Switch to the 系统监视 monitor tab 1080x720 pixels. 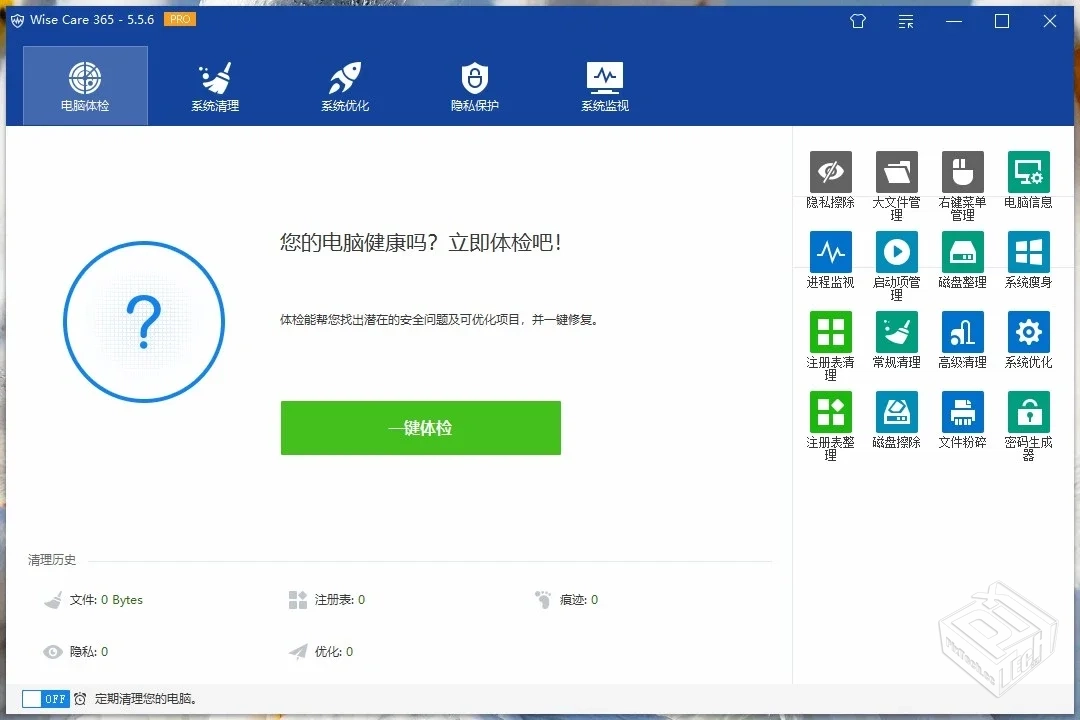coord(604,85)
